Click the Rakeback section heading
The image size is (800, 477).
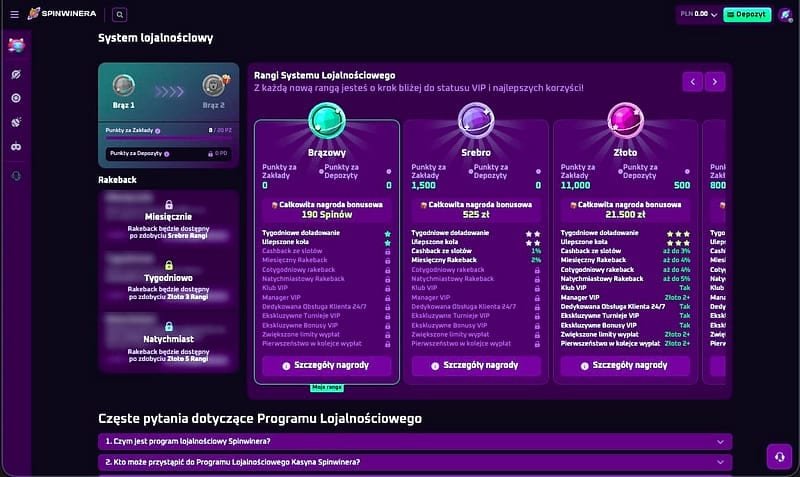pyautogui.click(x=117, y=180)
